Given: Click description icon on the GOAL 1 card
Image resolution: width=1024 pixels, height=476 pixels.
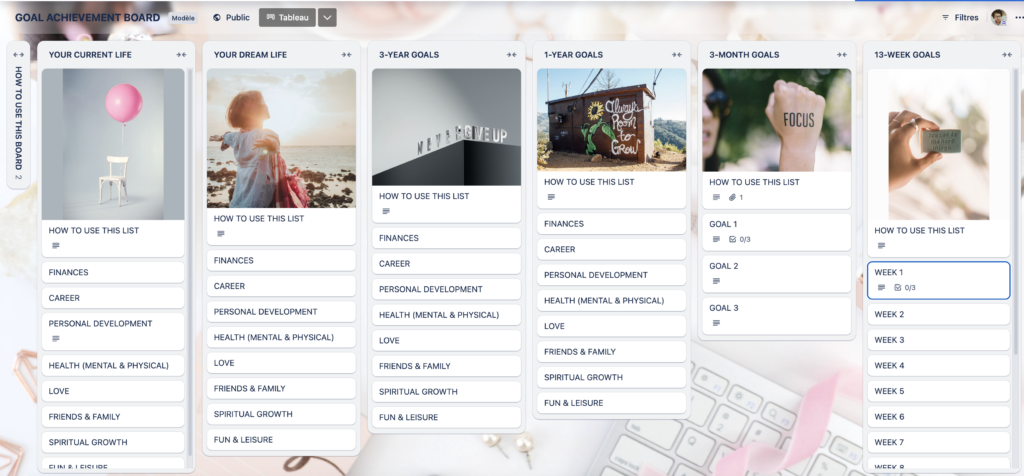Looking at the screenshot, I should pyautogui.click(x=716, y=239).
